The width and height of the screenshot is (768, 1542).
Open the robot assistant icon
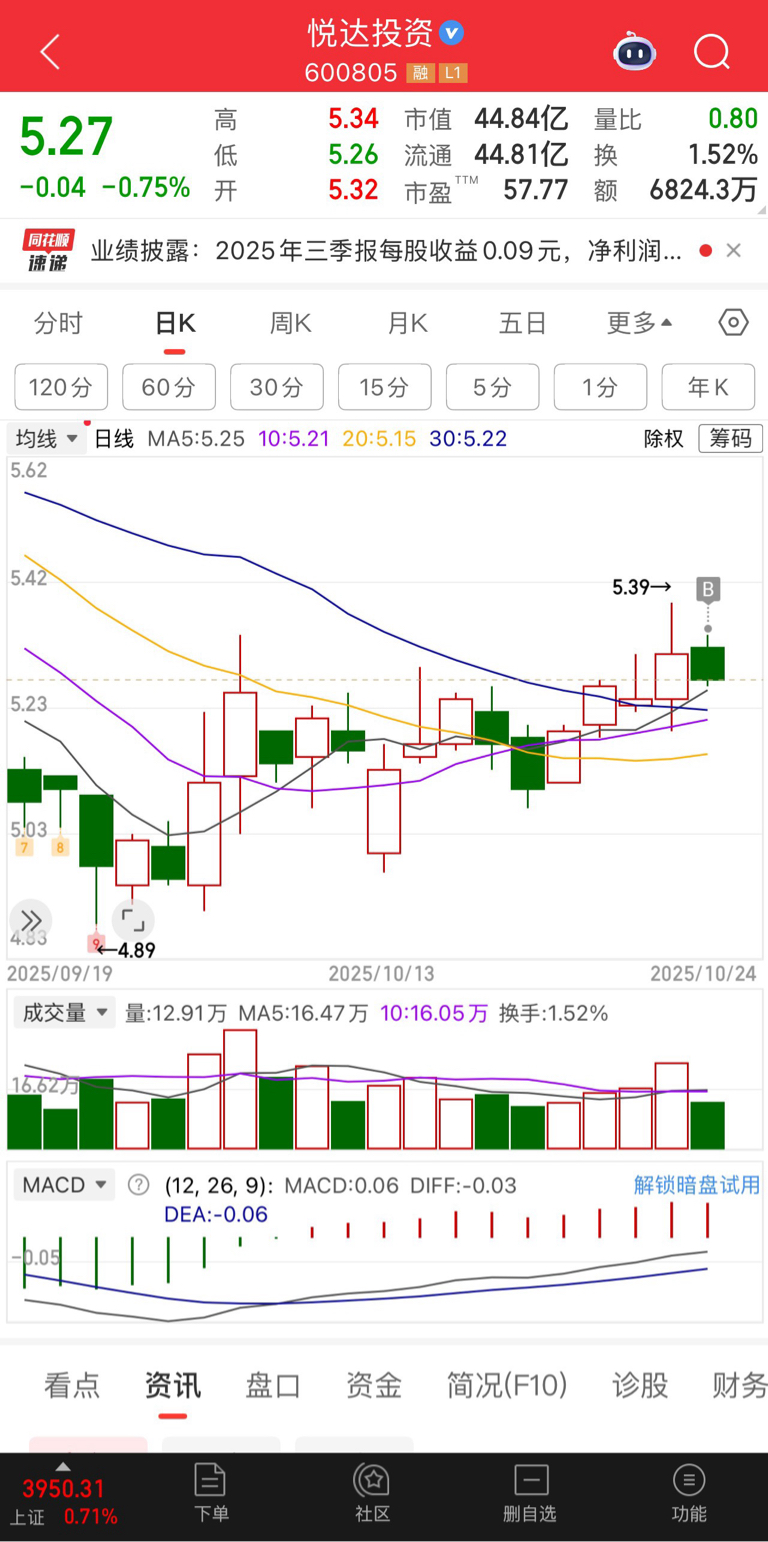pyautogui.click(x=635, y=51)
